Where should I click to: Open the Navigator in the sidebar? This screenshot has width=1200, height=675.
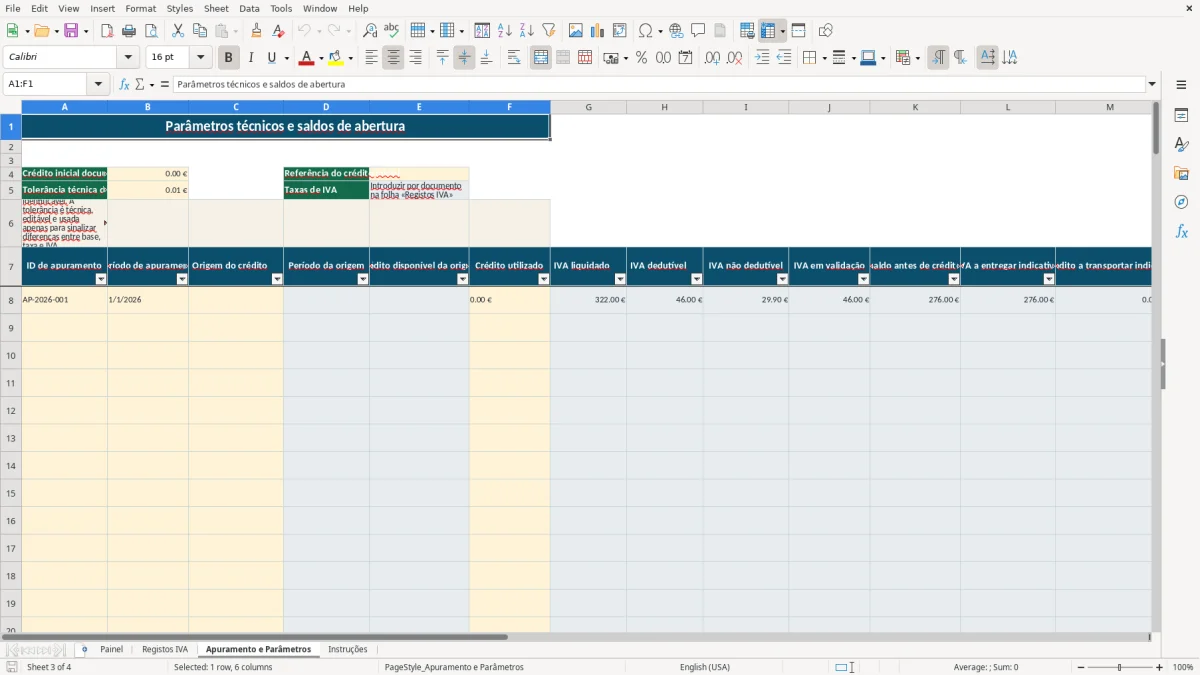pyautogui.click(x=1181, y=202)
